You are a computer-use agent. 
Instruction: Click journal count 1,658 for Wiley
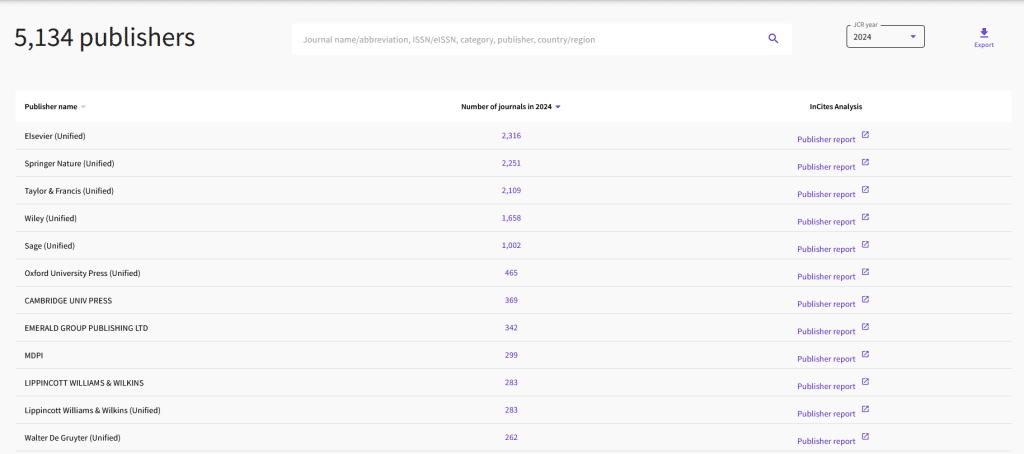(x=511, y=217)
